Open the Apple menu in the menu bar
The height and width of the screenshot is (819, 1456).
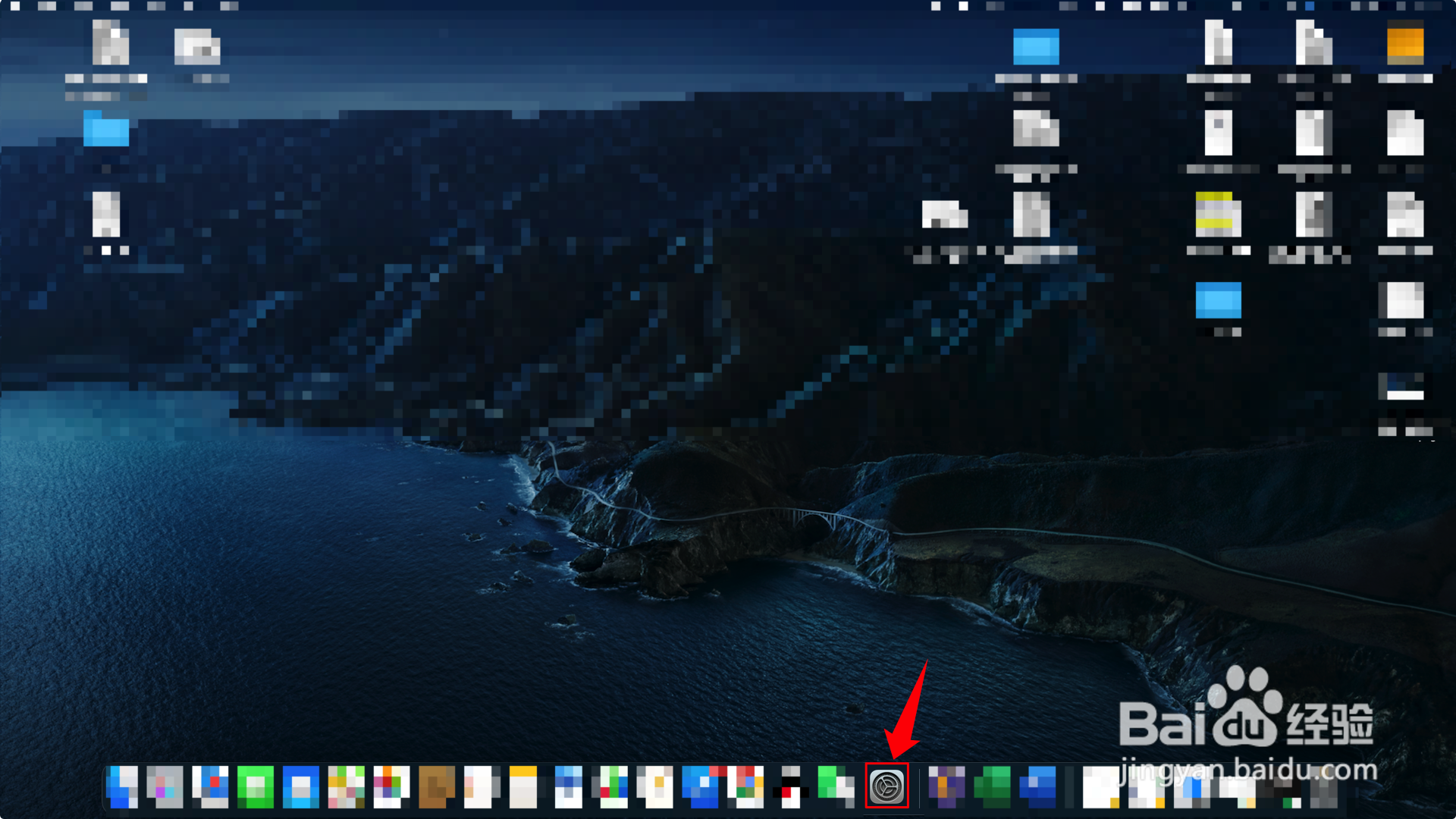15,6
